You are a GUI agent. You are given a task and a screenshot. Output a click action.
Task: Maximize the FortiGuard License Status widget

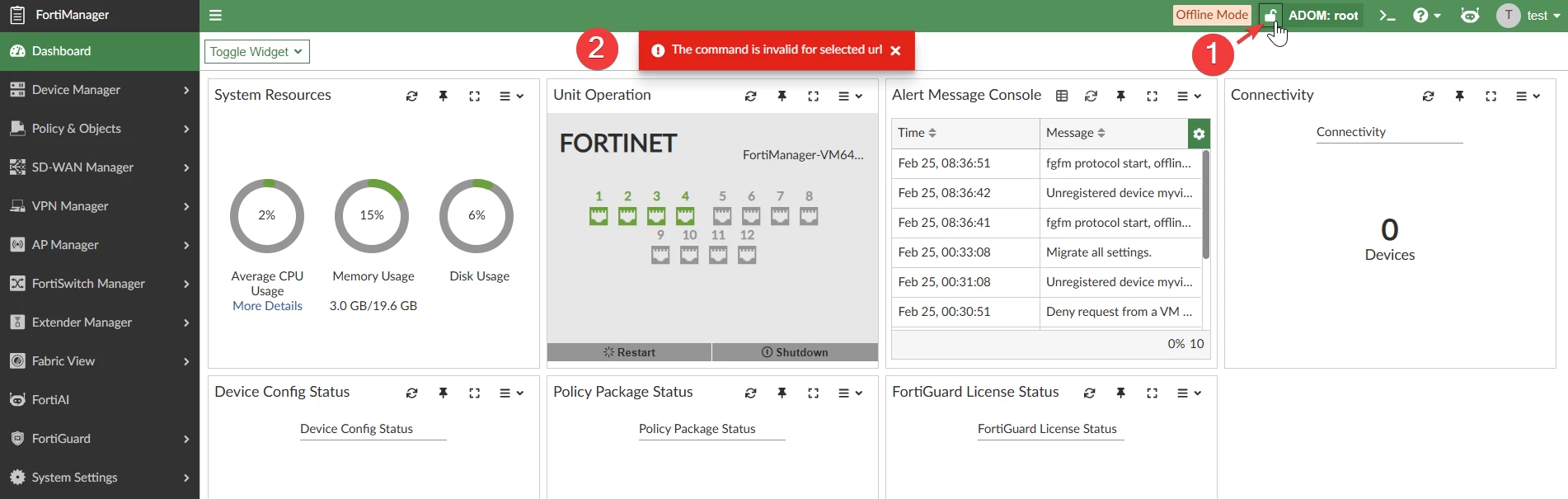coord(1152,393)
